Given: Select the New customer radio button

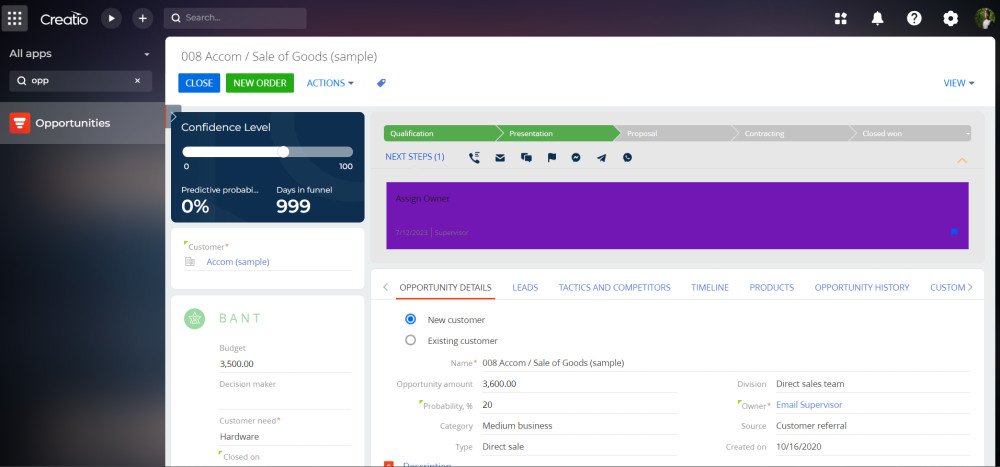Looking at the screenshot, I should (x=411, y=319).
